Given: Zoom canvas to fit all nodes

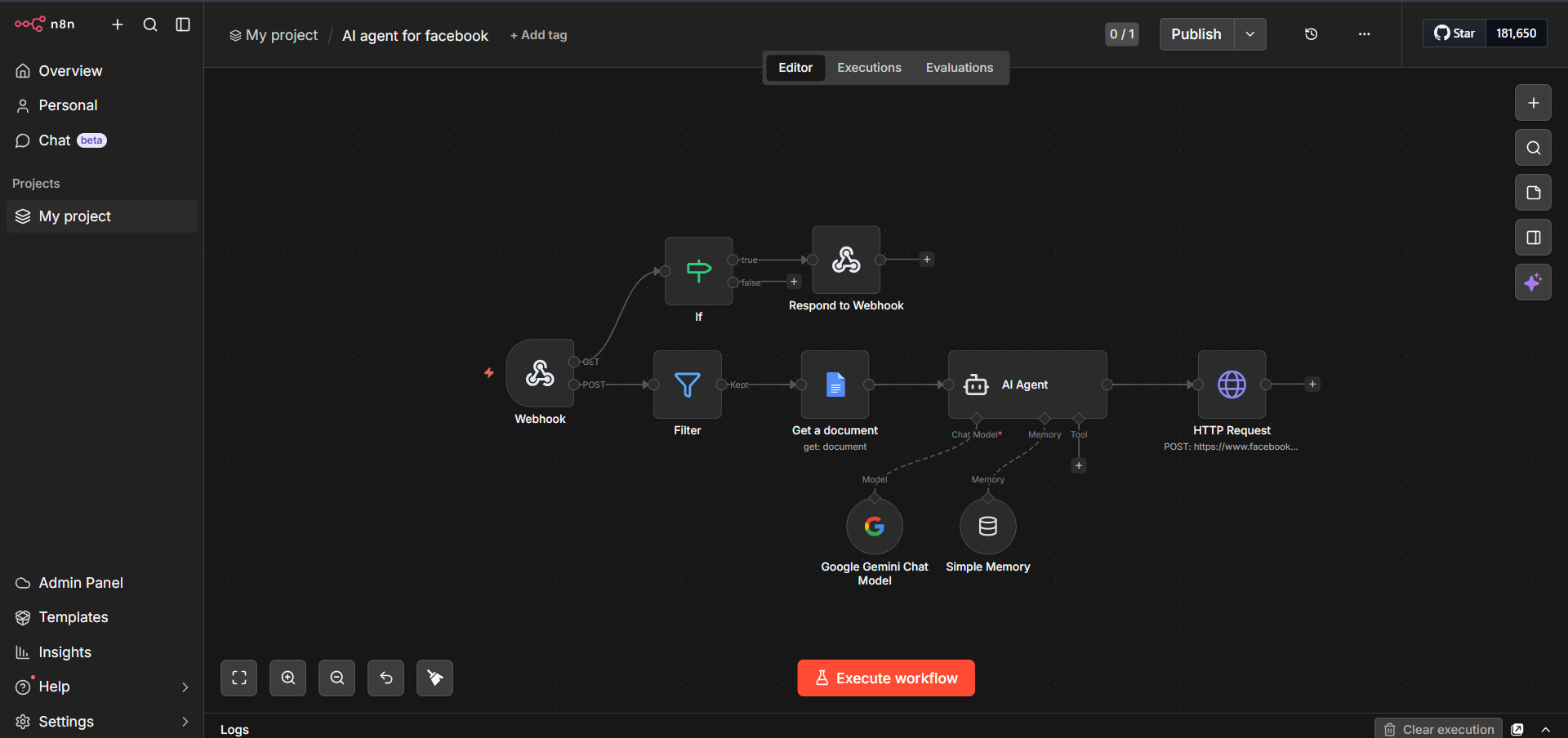Looking at the screenshot, I should pos(238,678).
